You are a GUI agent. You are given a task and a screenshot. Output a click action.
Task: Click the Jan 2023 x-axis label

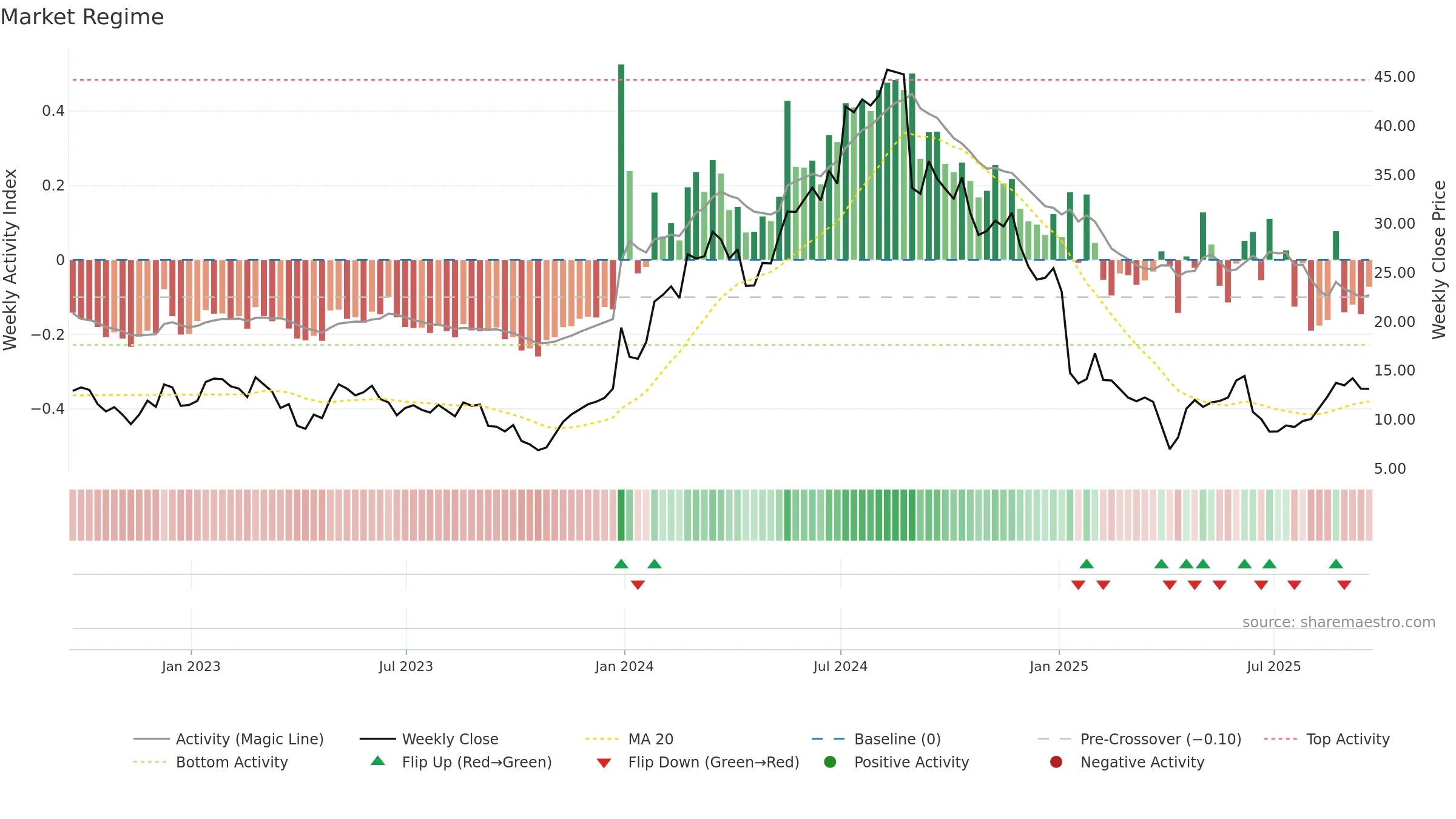(x=191, y=667)
